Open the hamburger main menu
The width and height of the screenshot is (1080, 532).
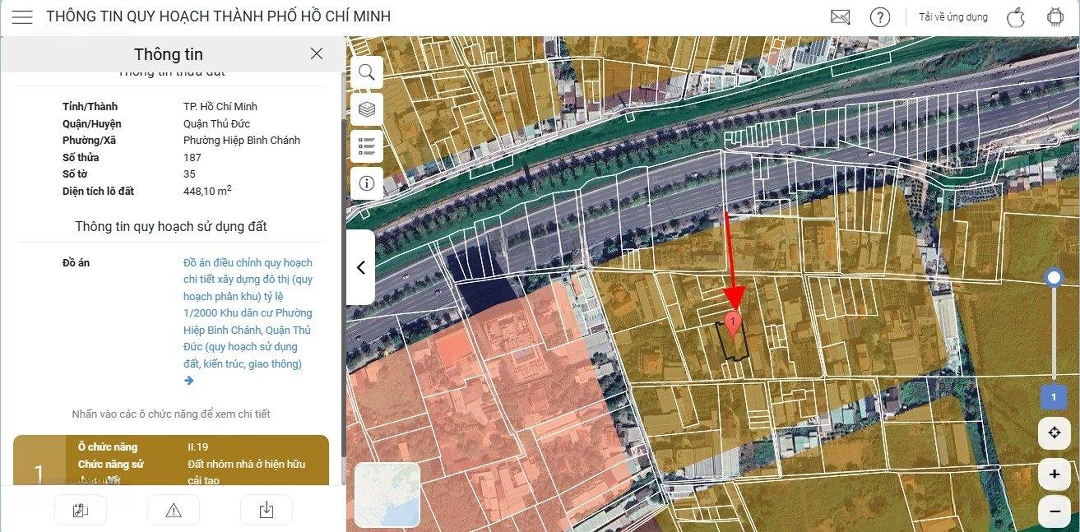tap(22, 17)
